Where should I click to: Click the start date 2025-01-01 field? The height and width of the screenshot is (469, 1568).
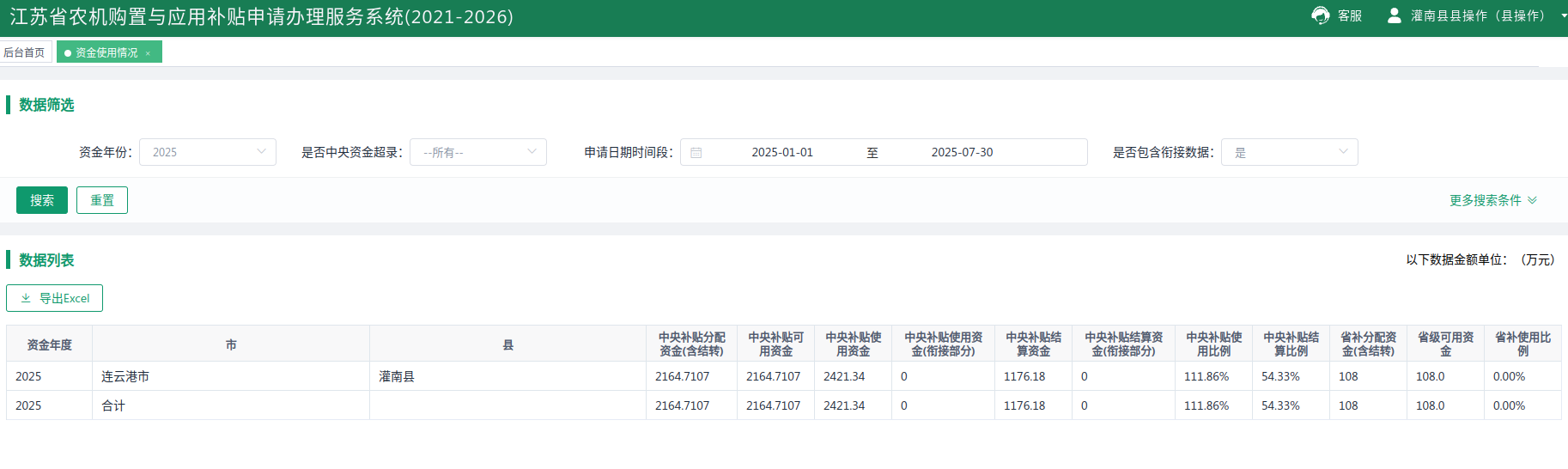tap(781, 152)
